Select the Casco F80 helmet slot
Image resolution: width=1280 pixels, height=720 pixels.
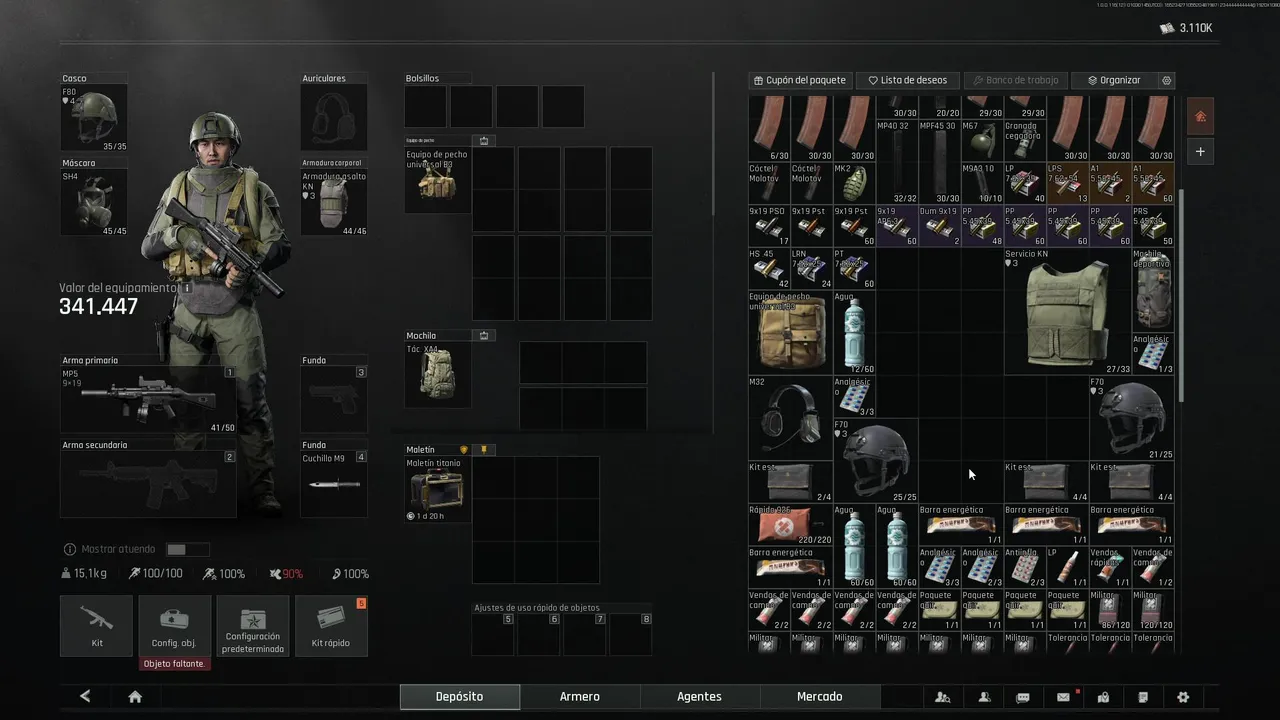(x=94, y=118)
